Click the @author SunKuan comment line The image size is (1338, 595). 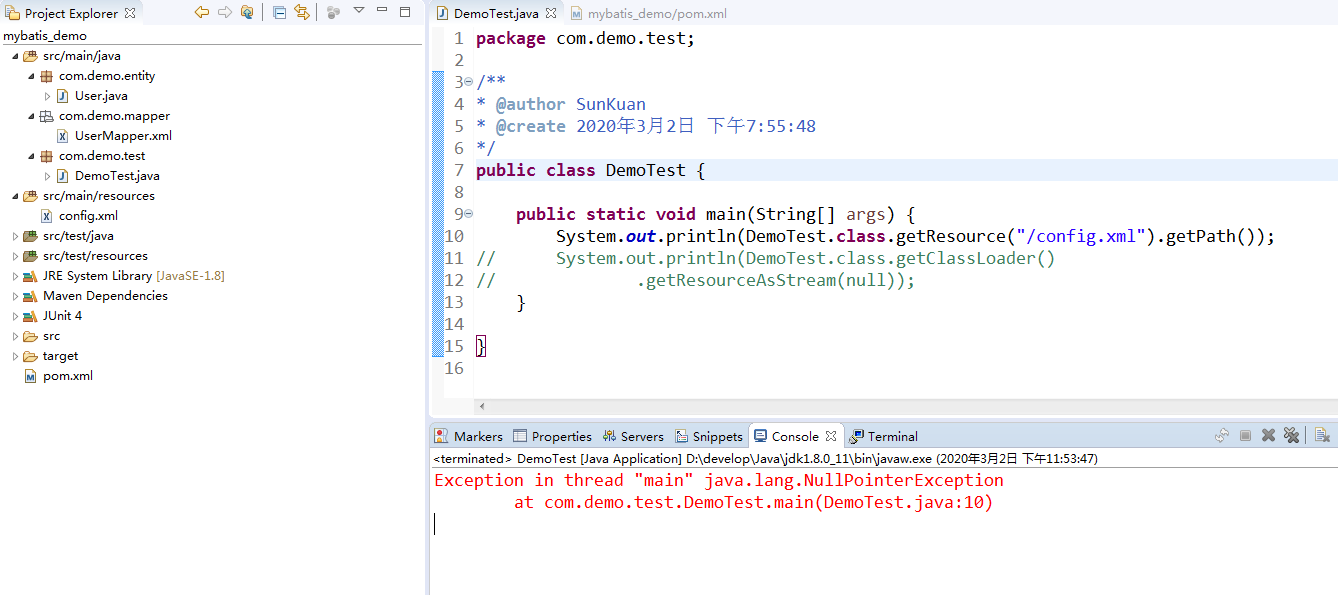click(x=561, y=104)
